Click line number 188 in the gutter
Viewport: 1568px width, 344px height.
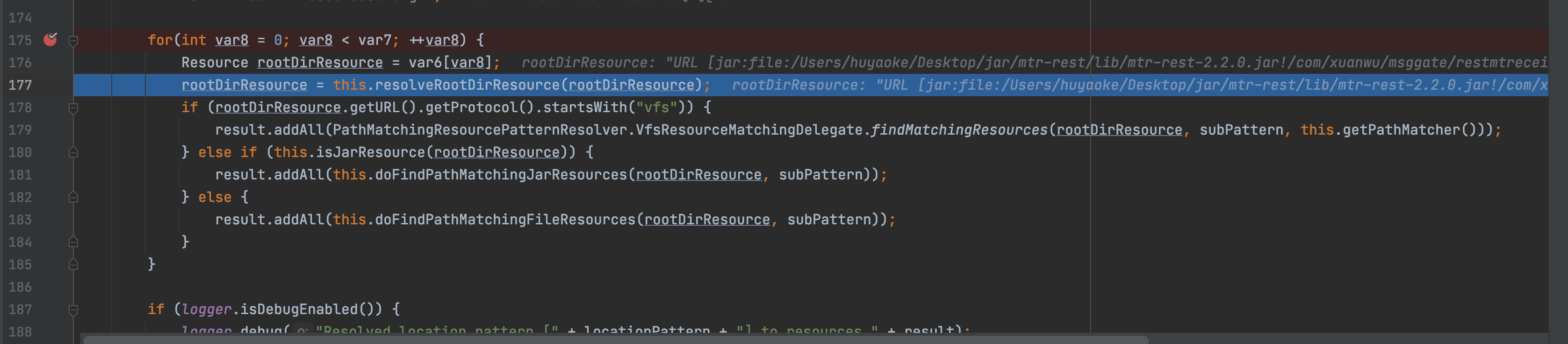coord(20,332)
